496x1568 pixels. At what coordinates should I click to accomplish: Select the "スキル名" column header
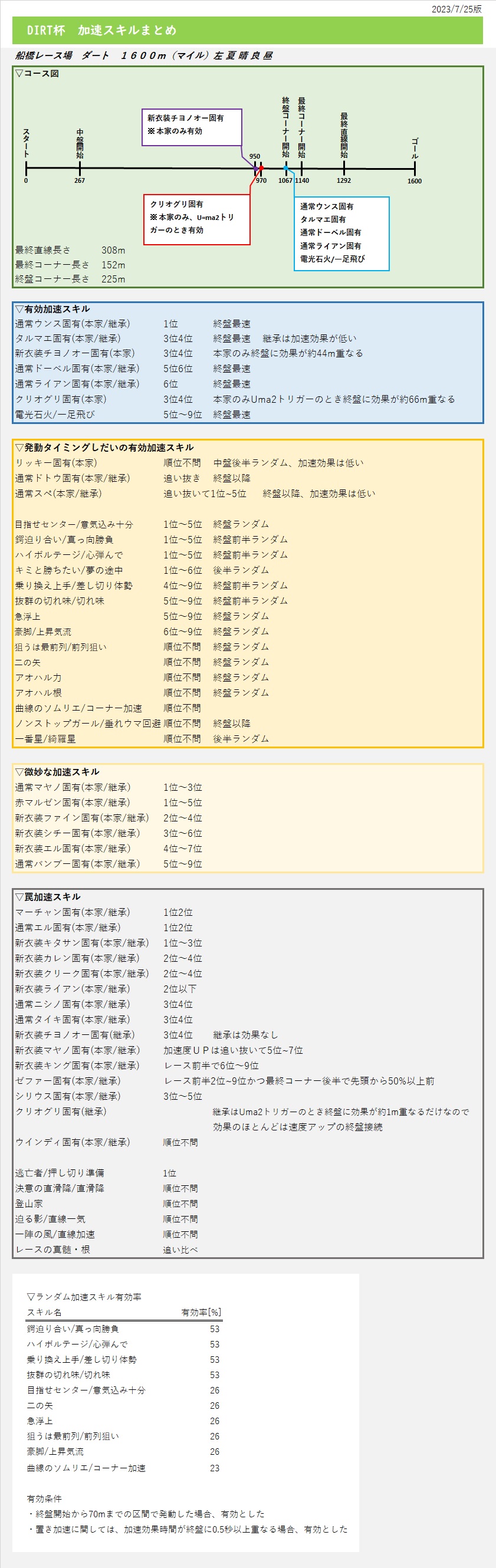pyautogui.click(x=44, y=1312)
